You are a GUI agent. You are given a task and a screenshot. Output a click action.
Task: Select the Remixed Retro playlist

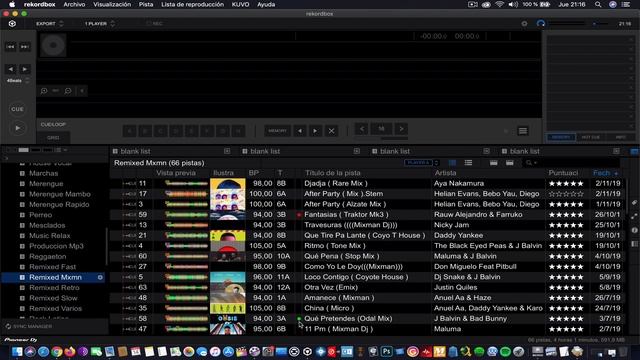(x=54, y=287)
